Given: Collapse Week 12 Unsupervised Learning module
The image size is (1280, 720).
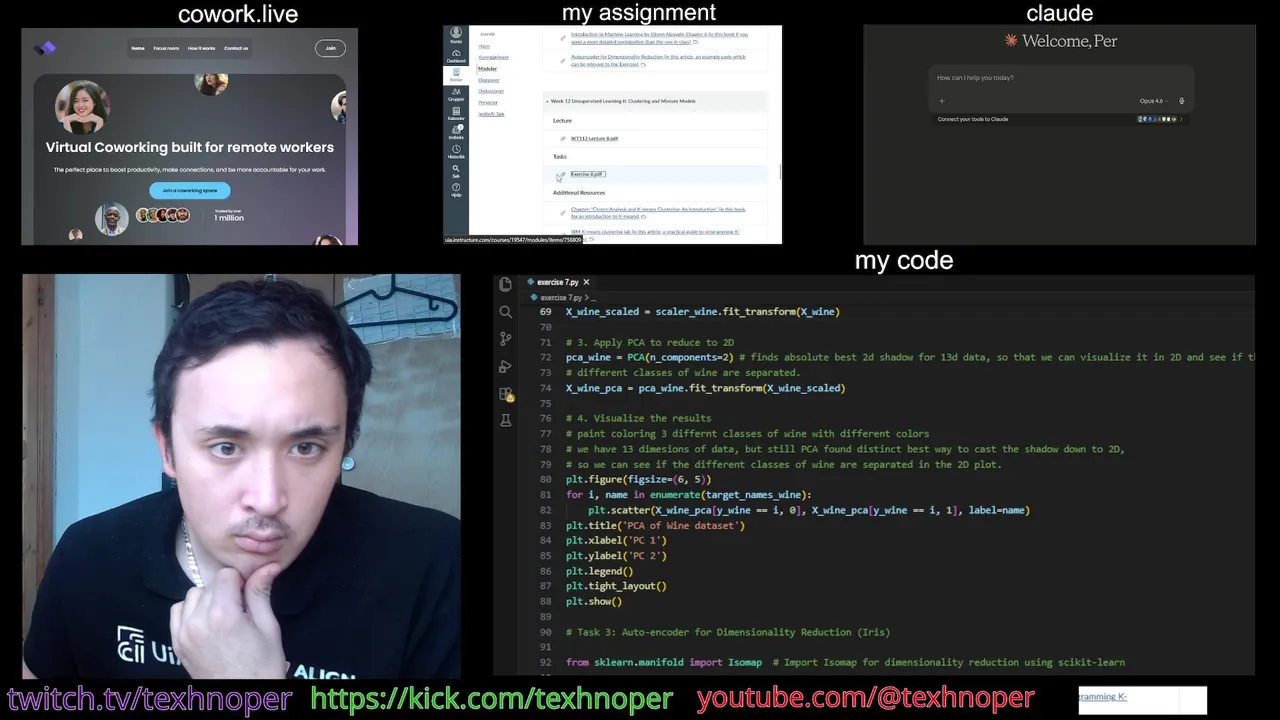Looking at the screenshot, I should click(x=547, y=101).
